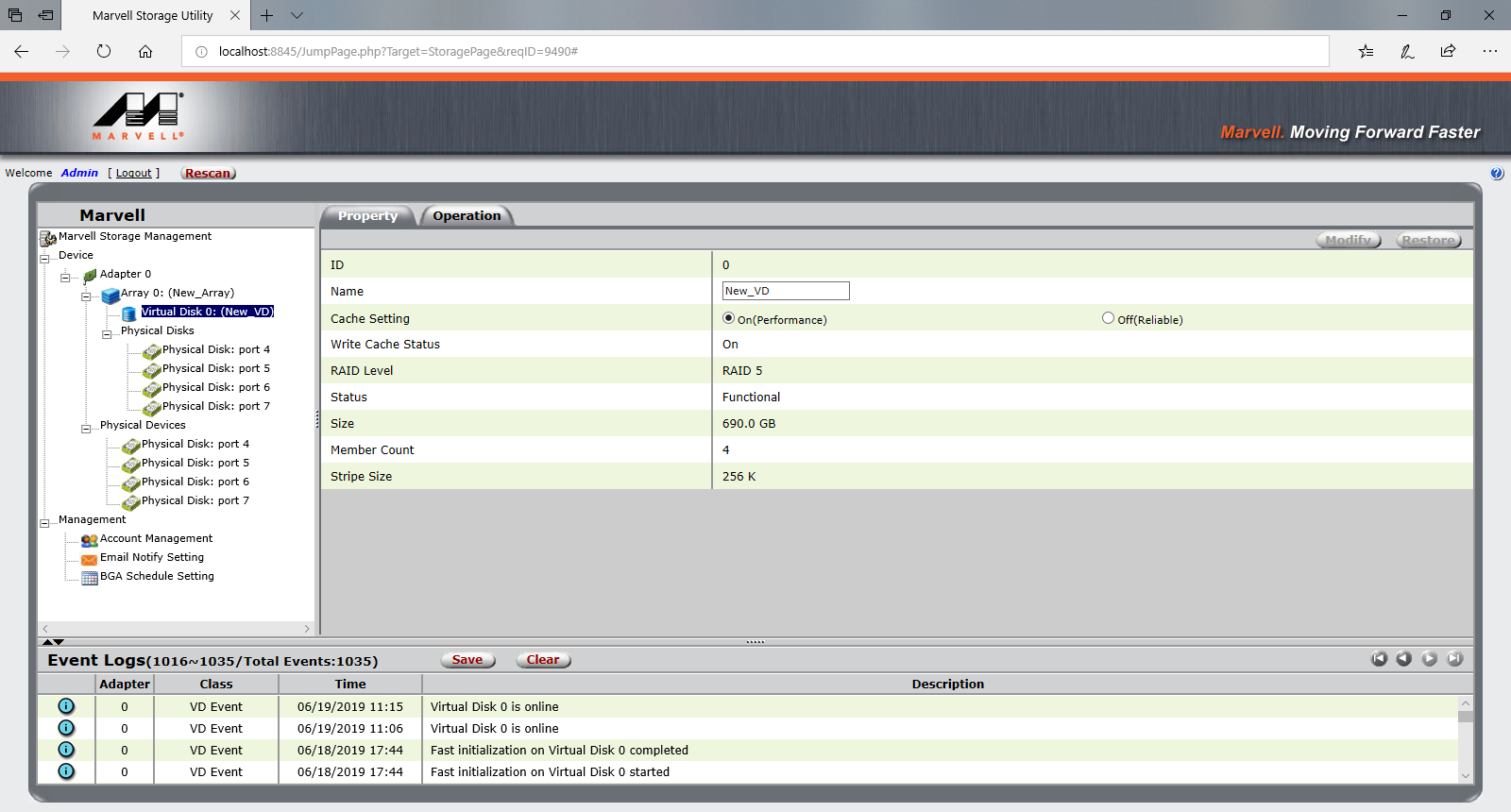Viewport: 1511px width, 812px height.
Task: Collapse the Array 0 tree node
Action: click(86, 296)
